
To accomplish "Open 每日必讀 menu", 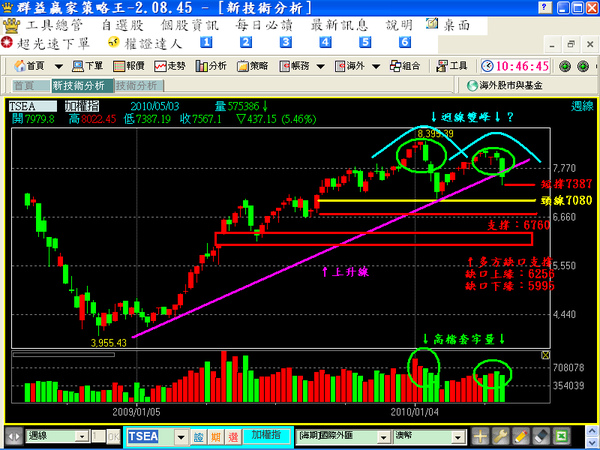I will (264, 26).
